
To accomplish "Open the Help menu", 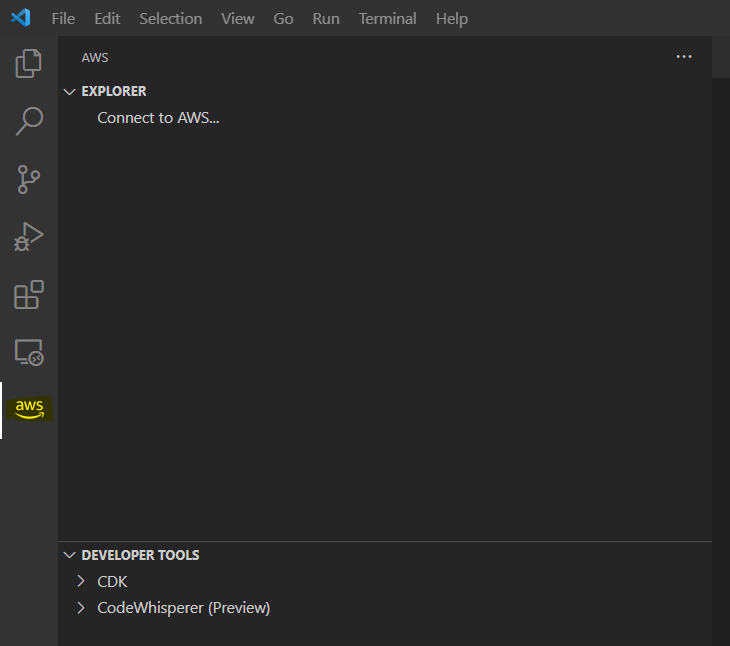I will tap(452, 19).
